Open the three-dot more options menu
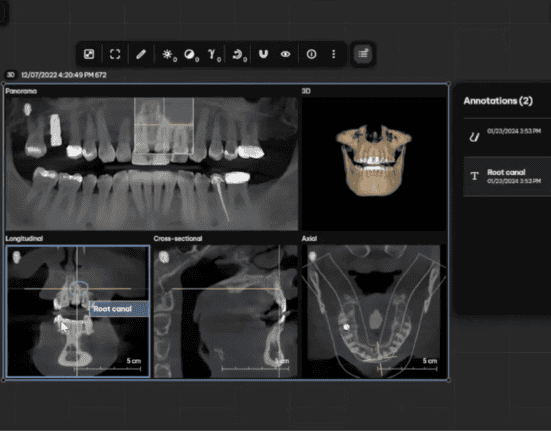551x431 pixels. point(333,54)
